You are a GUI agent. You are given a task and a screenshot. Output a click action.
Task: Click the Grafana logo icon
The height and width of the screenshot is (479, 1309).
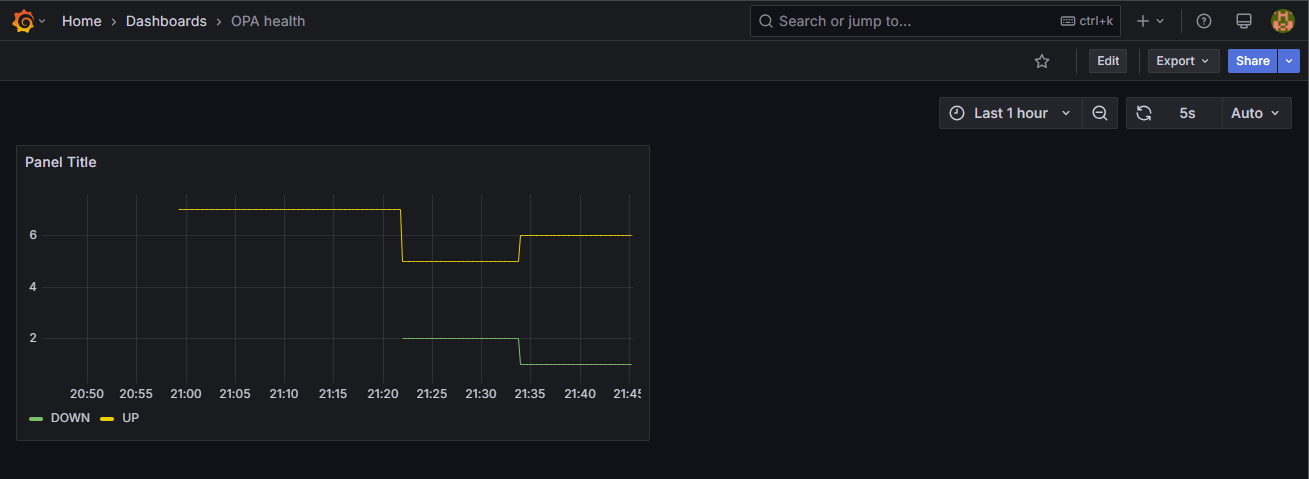coord(23,21)
